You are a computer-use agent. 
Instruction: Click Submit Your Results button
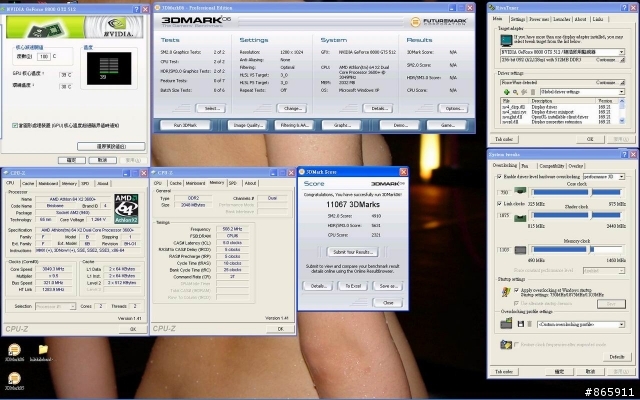[353, 252]
